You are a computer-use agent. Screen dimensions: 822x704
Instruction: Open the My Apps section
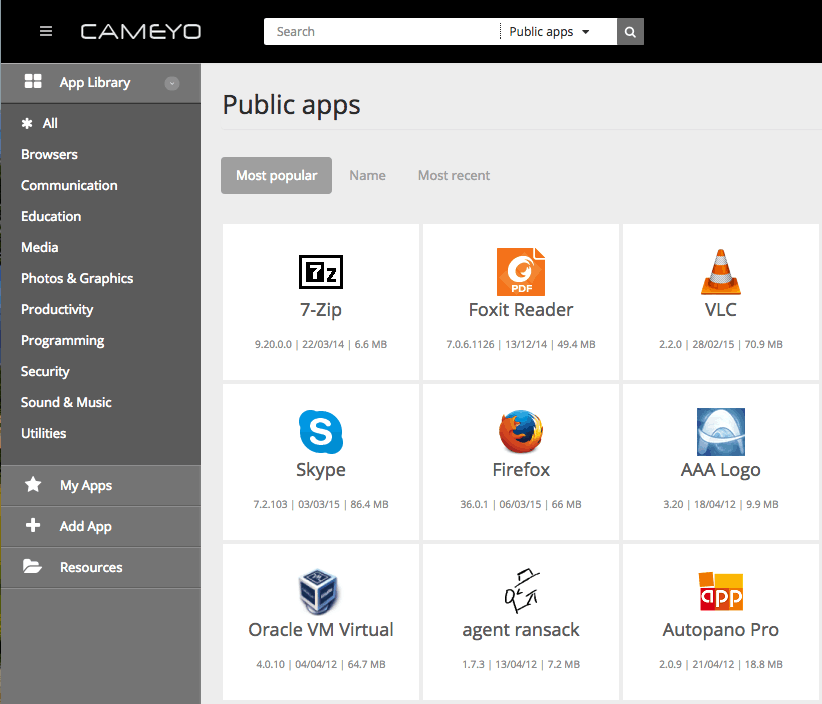[101, 485]
